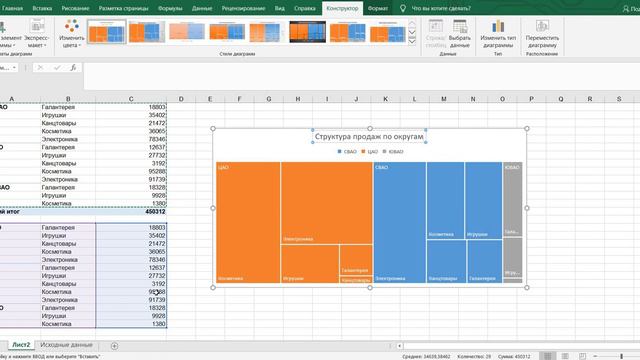Add a new sheet with plus icon
This screenshot has height=360, width=640.
pos(115,346)
